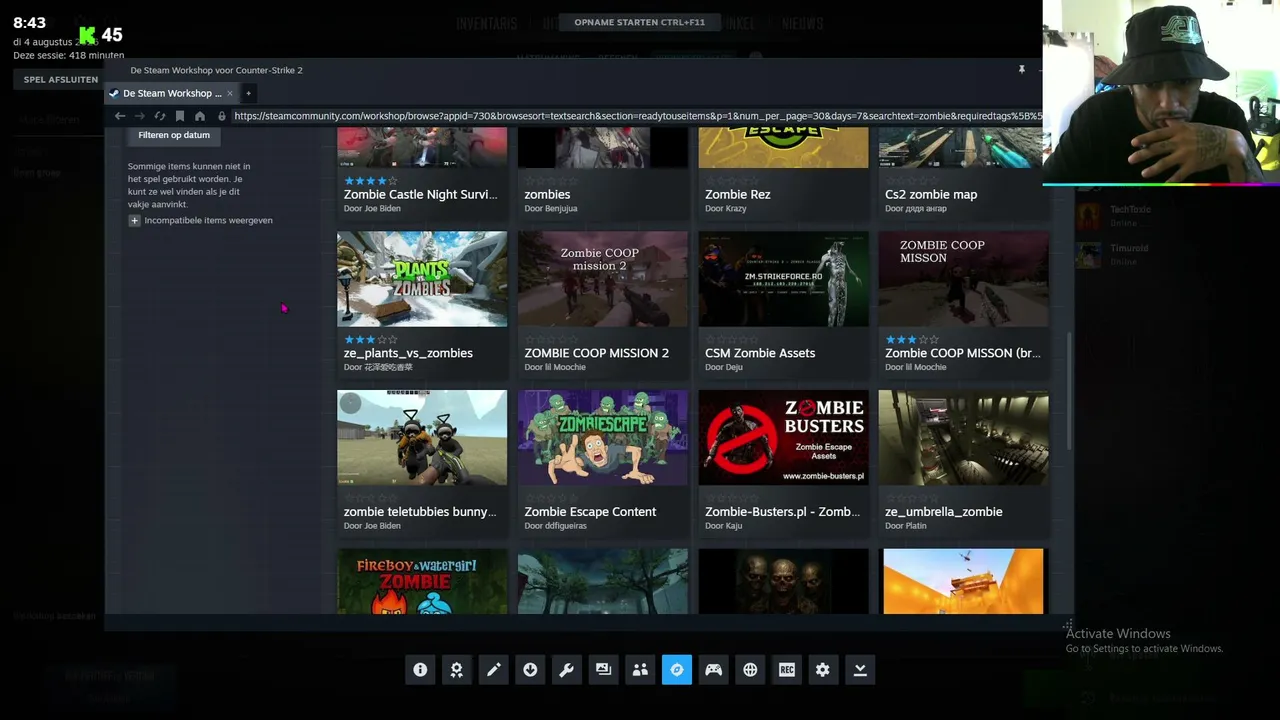Open the 'zombies' item title link

pyautogui.click(x=547, y=194)
